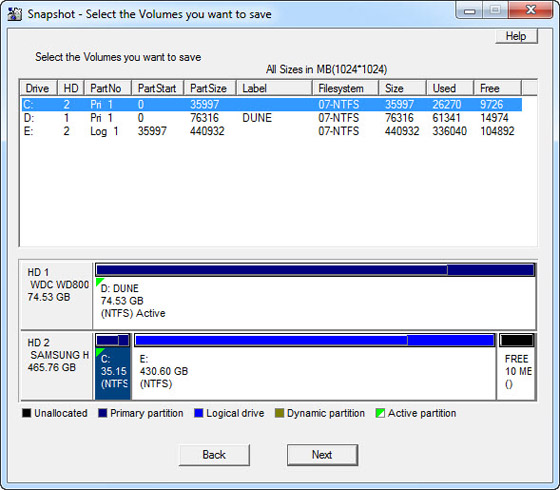The height and width of the screenshot is (490, 560).
Task: Close the Snapshot window
Action: point(531,10)
